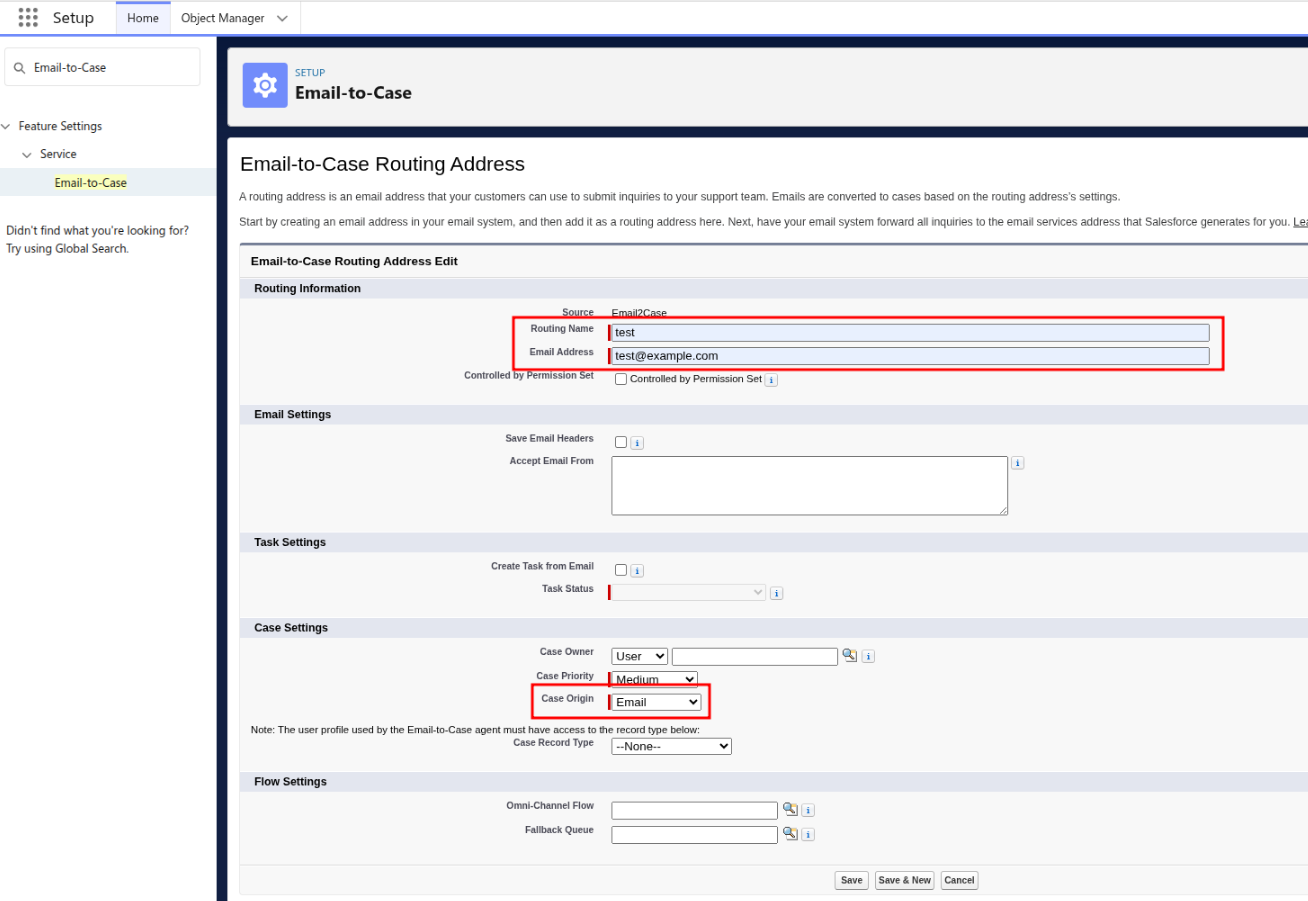Click the Quick Find magnifier icon
1308x901 pixels.
point(19,68)
